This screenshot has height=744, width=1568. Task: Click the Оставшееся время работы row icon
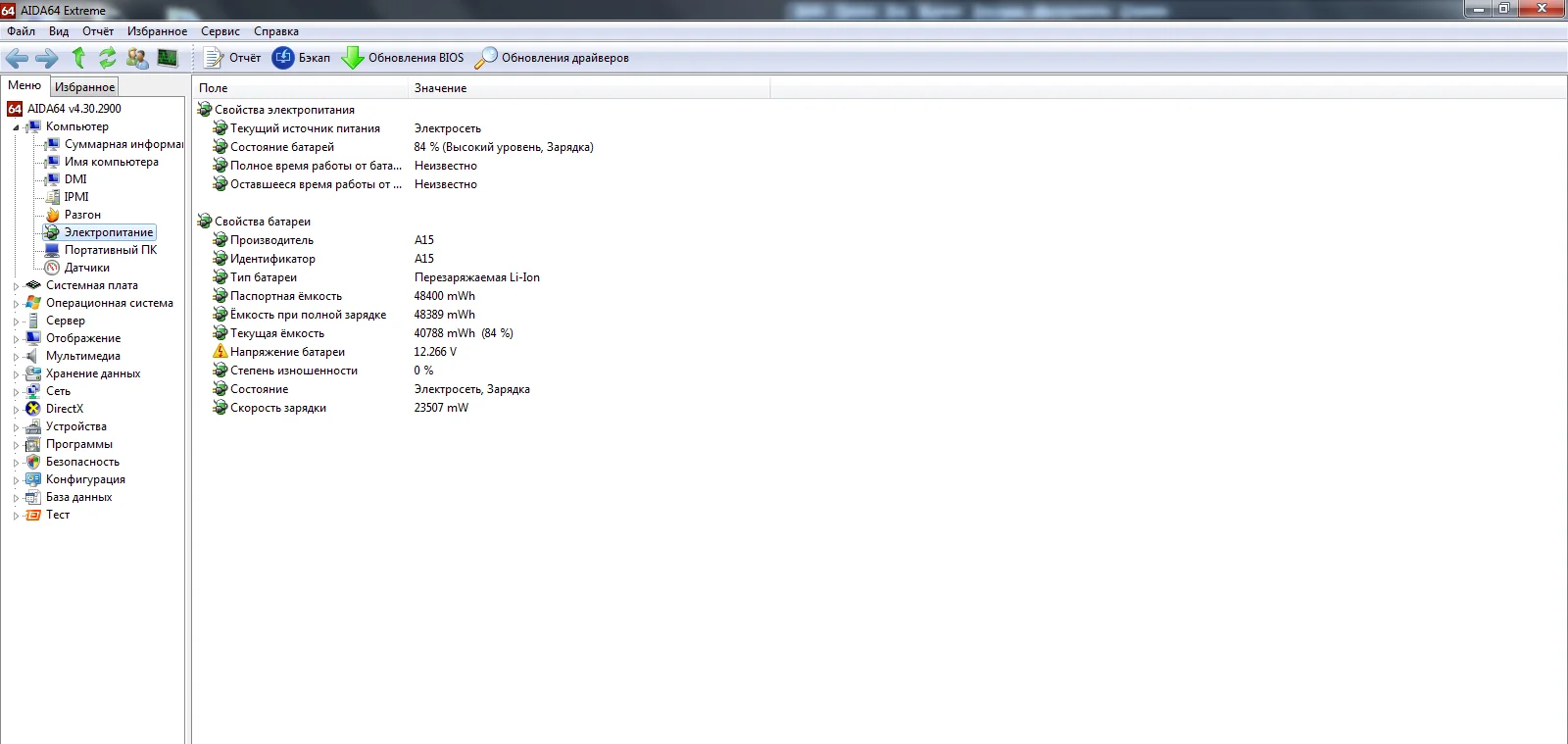tap(220, 184)
